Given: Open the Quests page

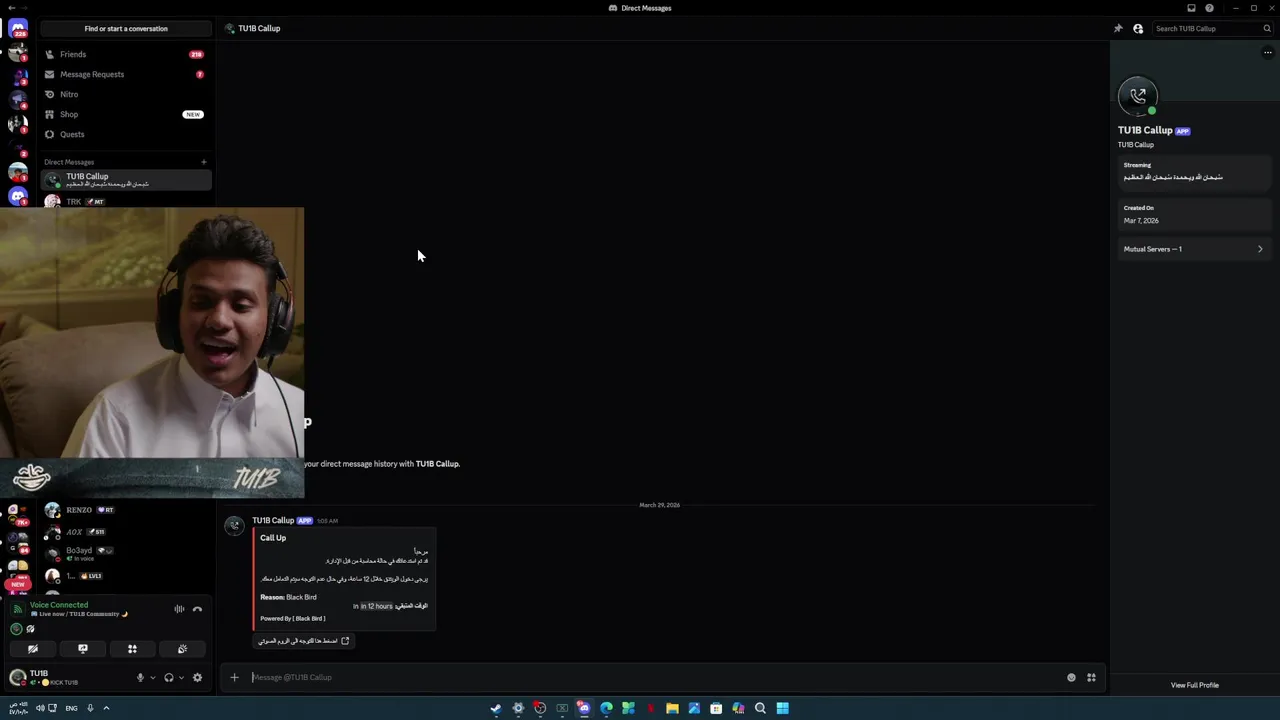Looking at the screenshot, I should [x=126, y=134].
